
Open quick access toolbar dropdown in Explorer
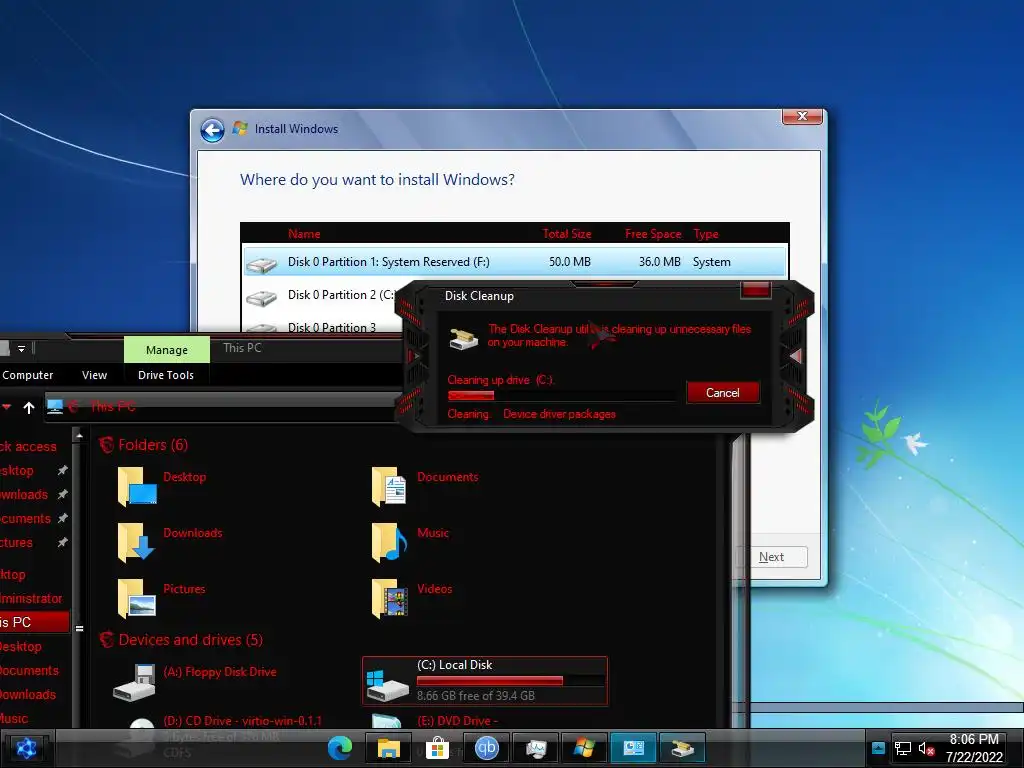coord(22,349)
